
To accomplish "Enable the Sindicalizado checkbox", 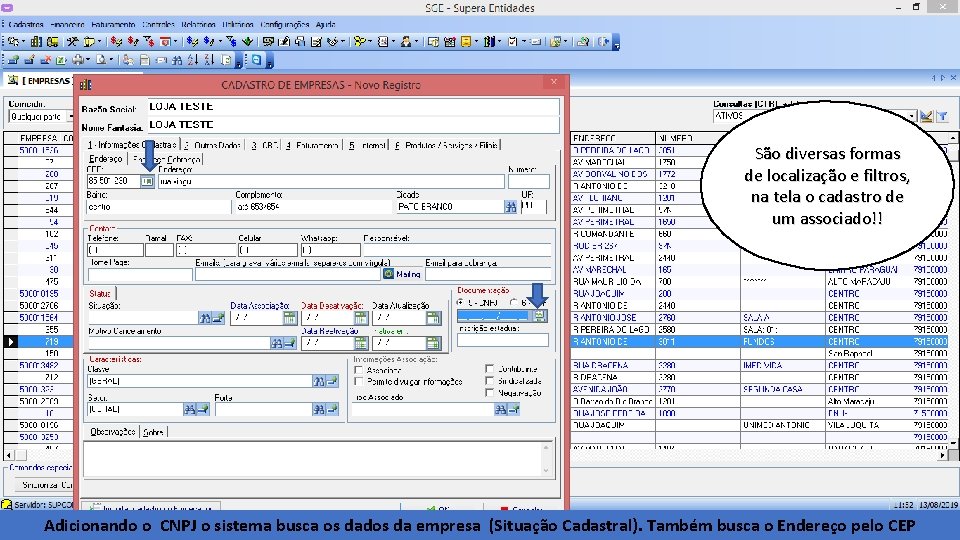I will pyautogui.click(x=489, y=381).
